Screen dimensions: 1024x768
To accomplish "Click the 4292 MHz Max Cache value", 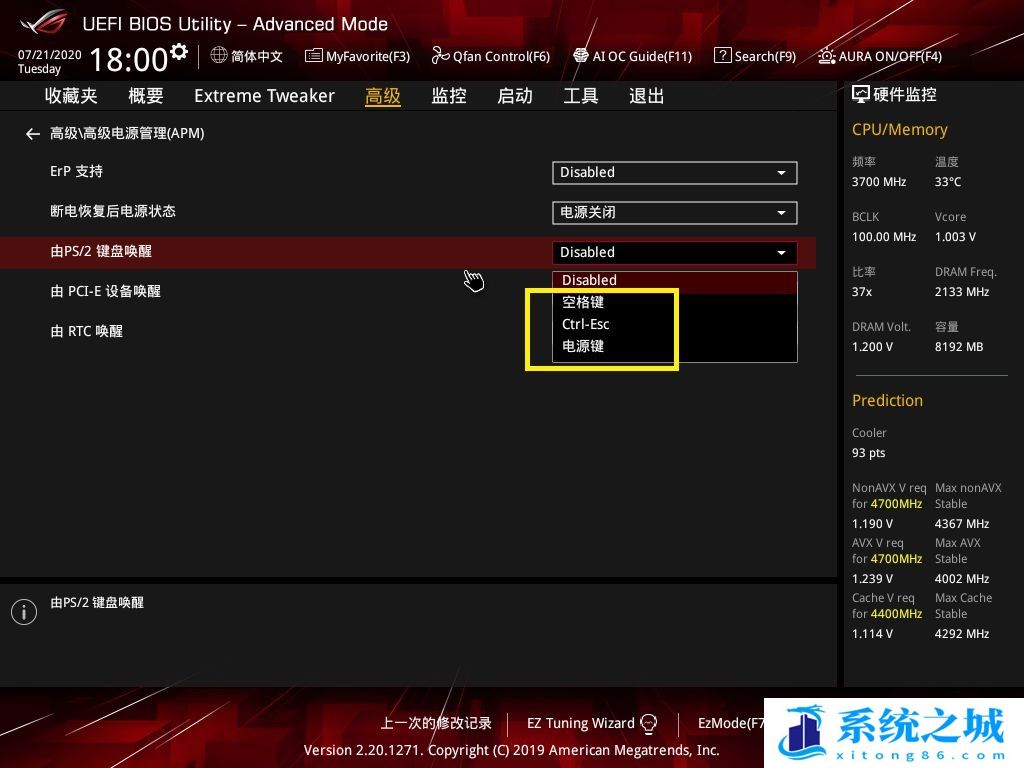I will click(x=962, y=633).
